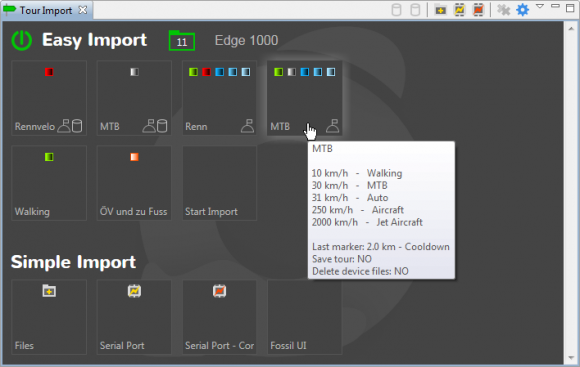The width and height of the screenshot is (580, 367).
Task: Select the MTB tile with database icon
Action: 134,98
